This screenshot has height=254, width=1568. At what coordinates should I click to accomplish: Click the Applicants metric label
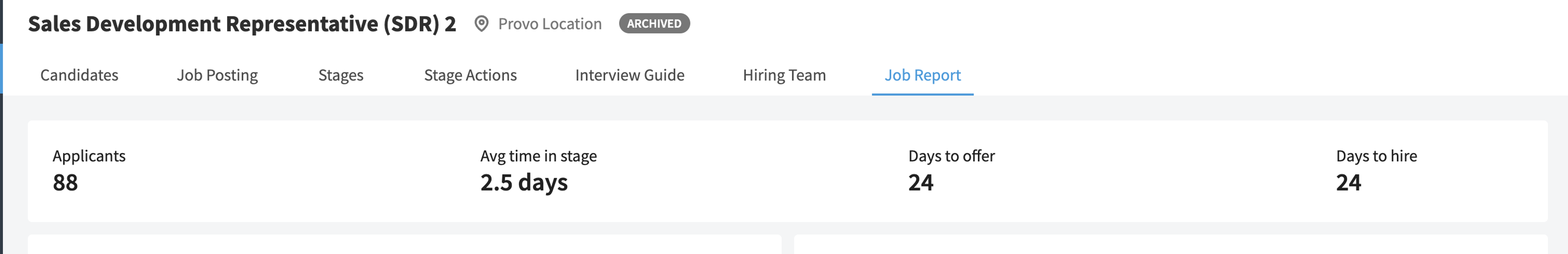[x=89, y=156]
